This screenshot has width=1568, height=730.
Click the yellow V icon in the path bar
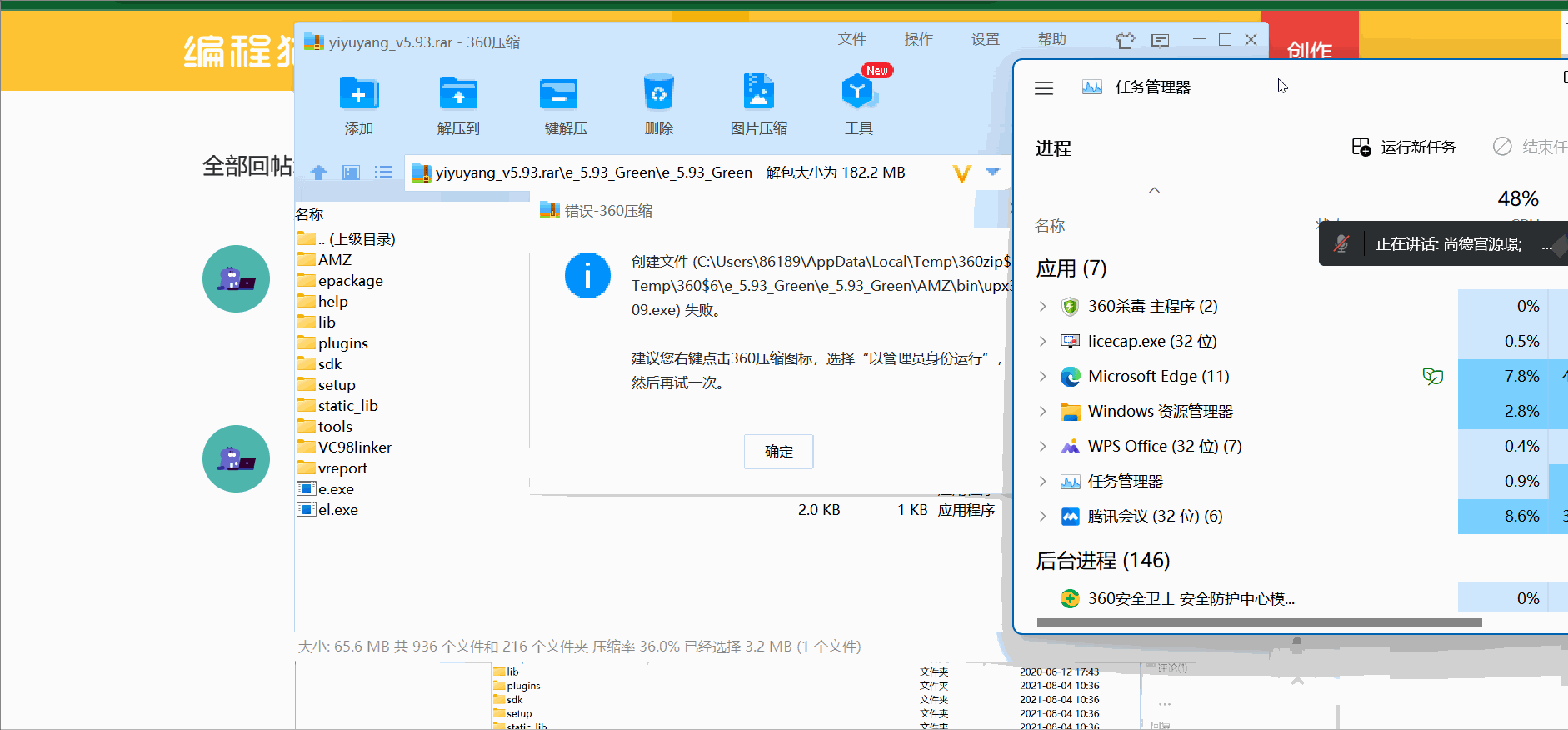pos(962,172)
